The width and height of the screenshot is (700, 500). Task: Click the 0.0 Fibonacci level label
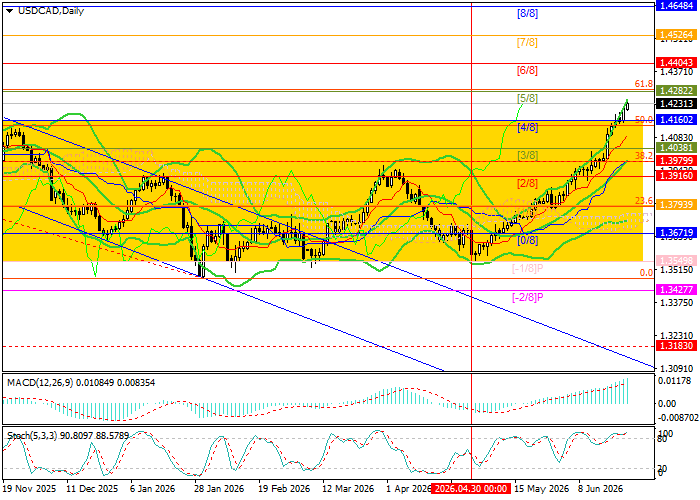coord(646,273)
